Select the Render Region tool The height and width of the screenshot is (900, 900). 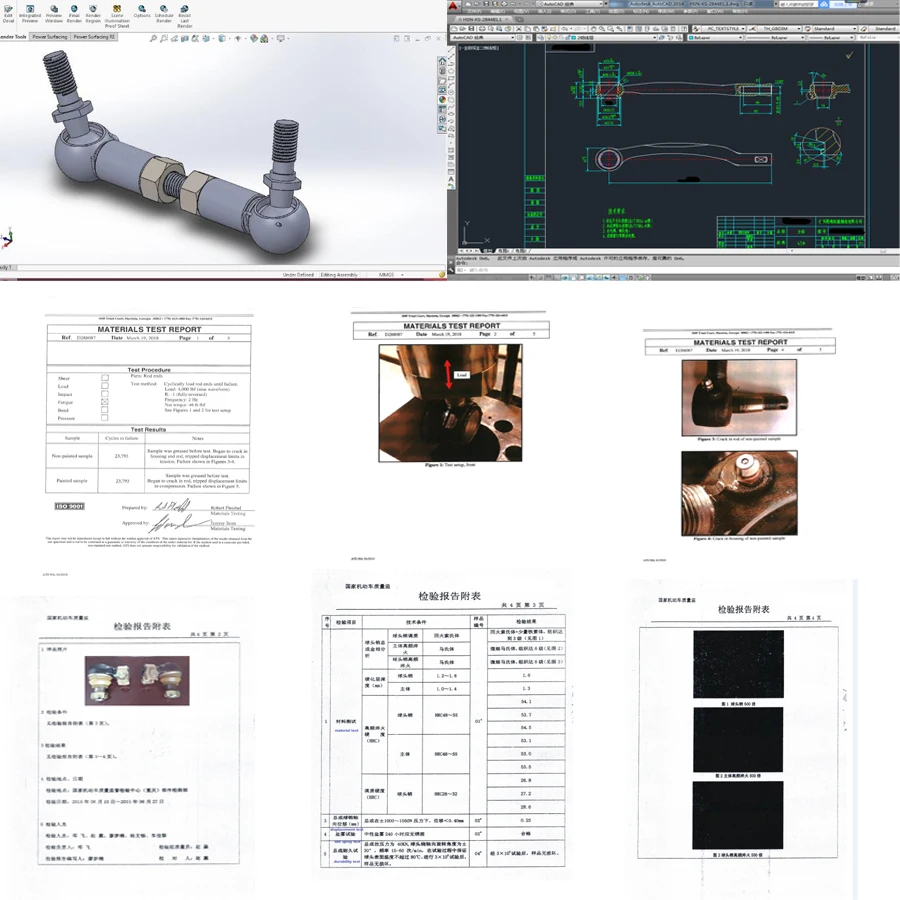click(x=93, y=12)
